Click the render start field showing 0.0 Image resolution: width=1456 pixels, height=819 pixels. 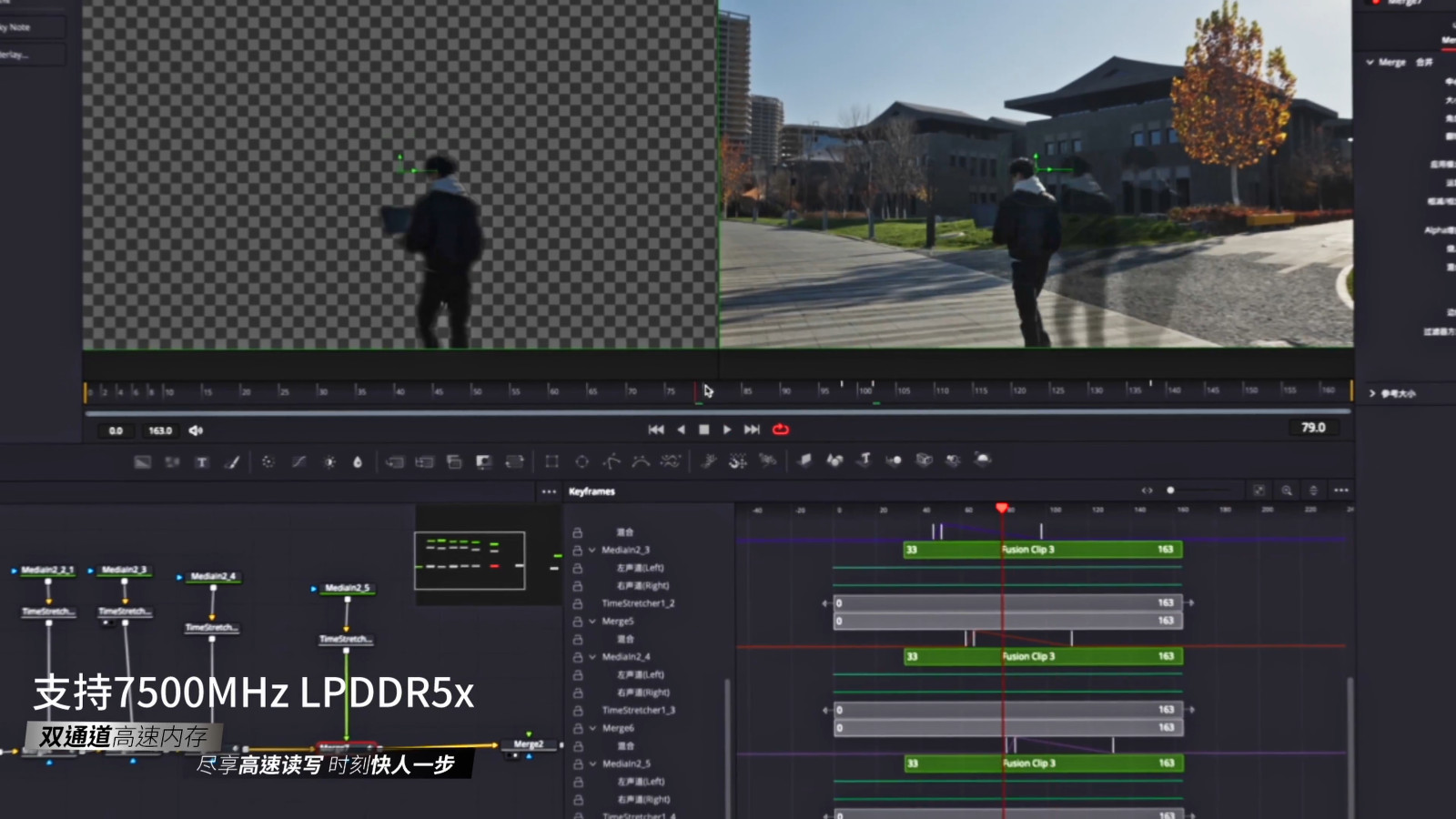tap(116, 430)
